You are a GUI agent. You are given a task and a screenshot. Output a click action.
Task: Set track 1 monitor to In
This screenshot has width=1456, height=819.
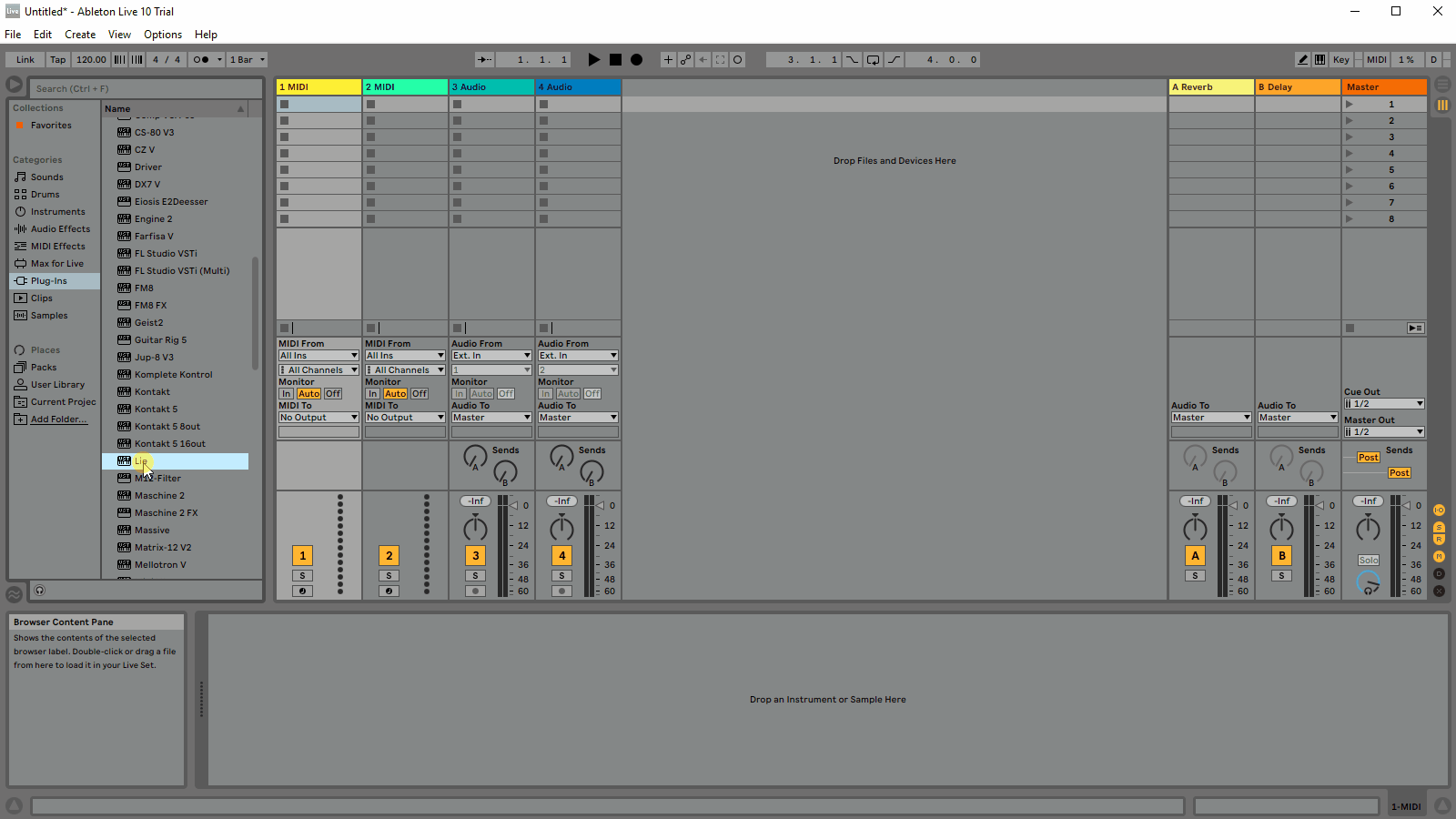[287, 394]
